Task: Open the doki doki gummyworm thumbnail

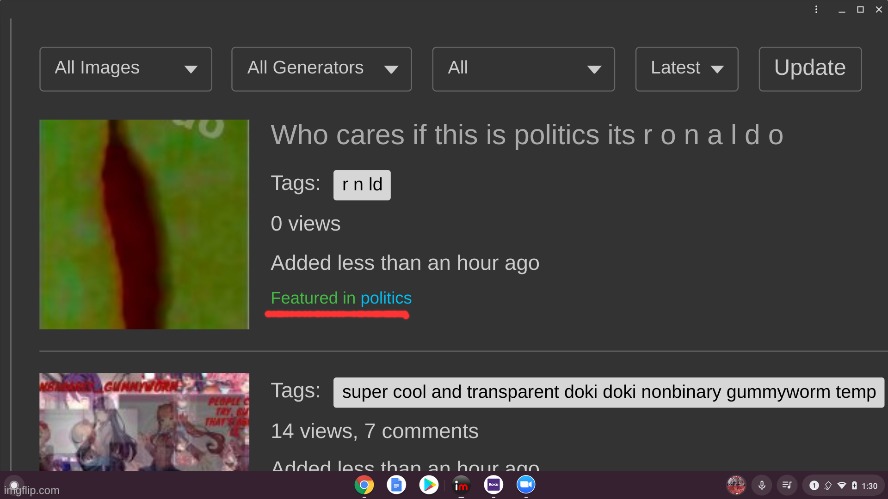Action: (x=144, y=421)
